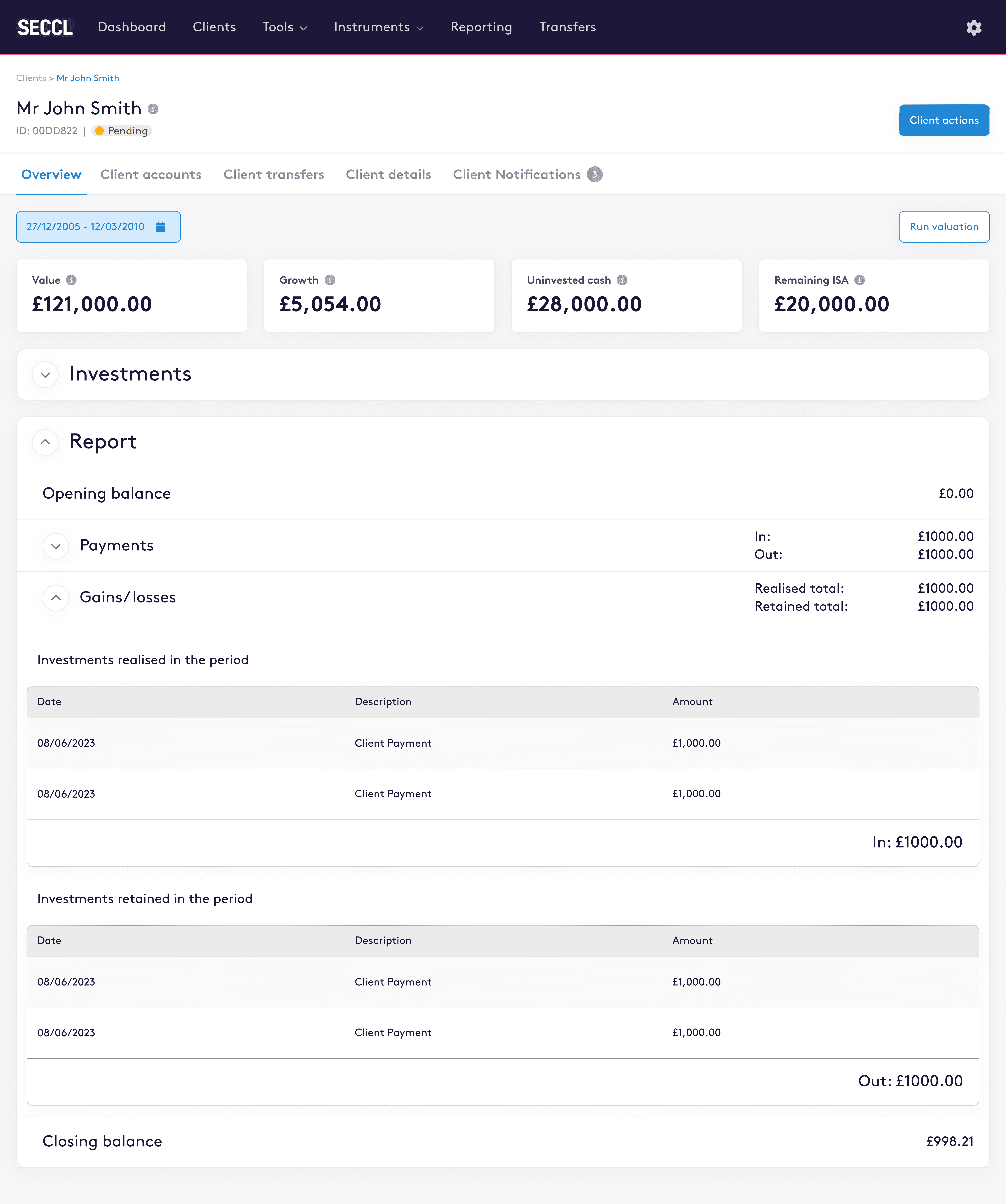
Task: Expand the Investments section
Action: 45,374
